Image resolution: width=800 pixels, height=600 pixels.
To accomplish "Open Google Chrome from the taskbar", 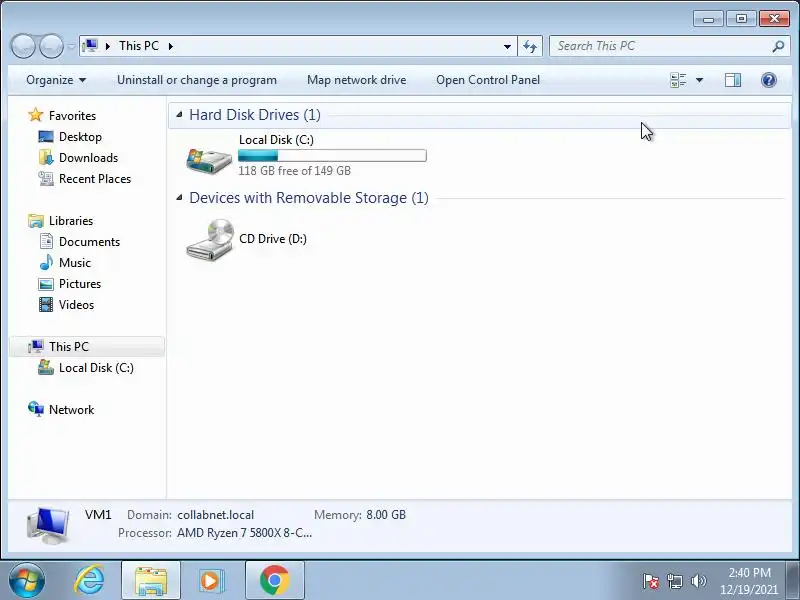I will pyautogui.click(x=274, y=580).
